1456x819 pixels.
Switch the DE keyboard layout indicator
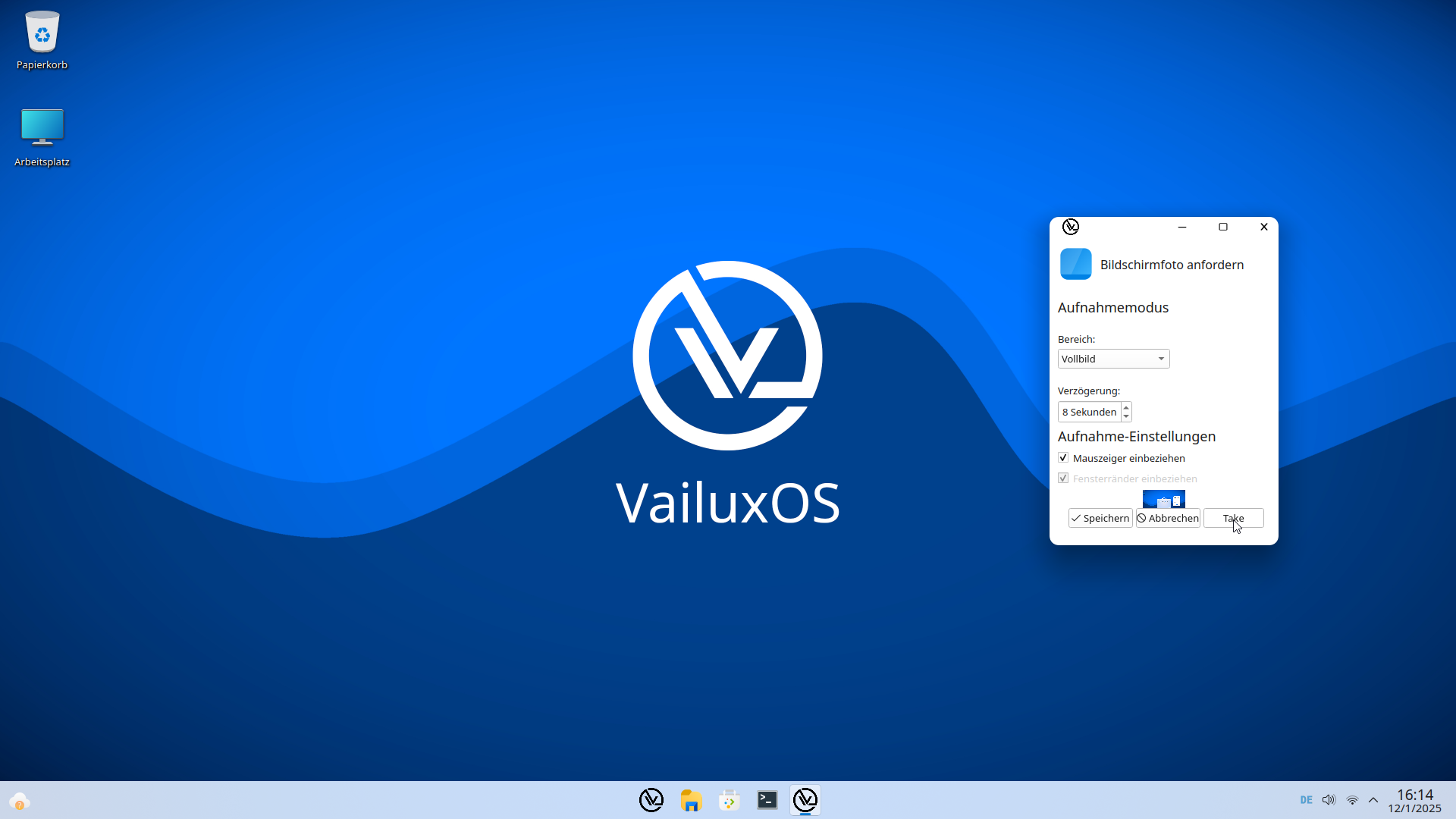(x=1306, y=800)
